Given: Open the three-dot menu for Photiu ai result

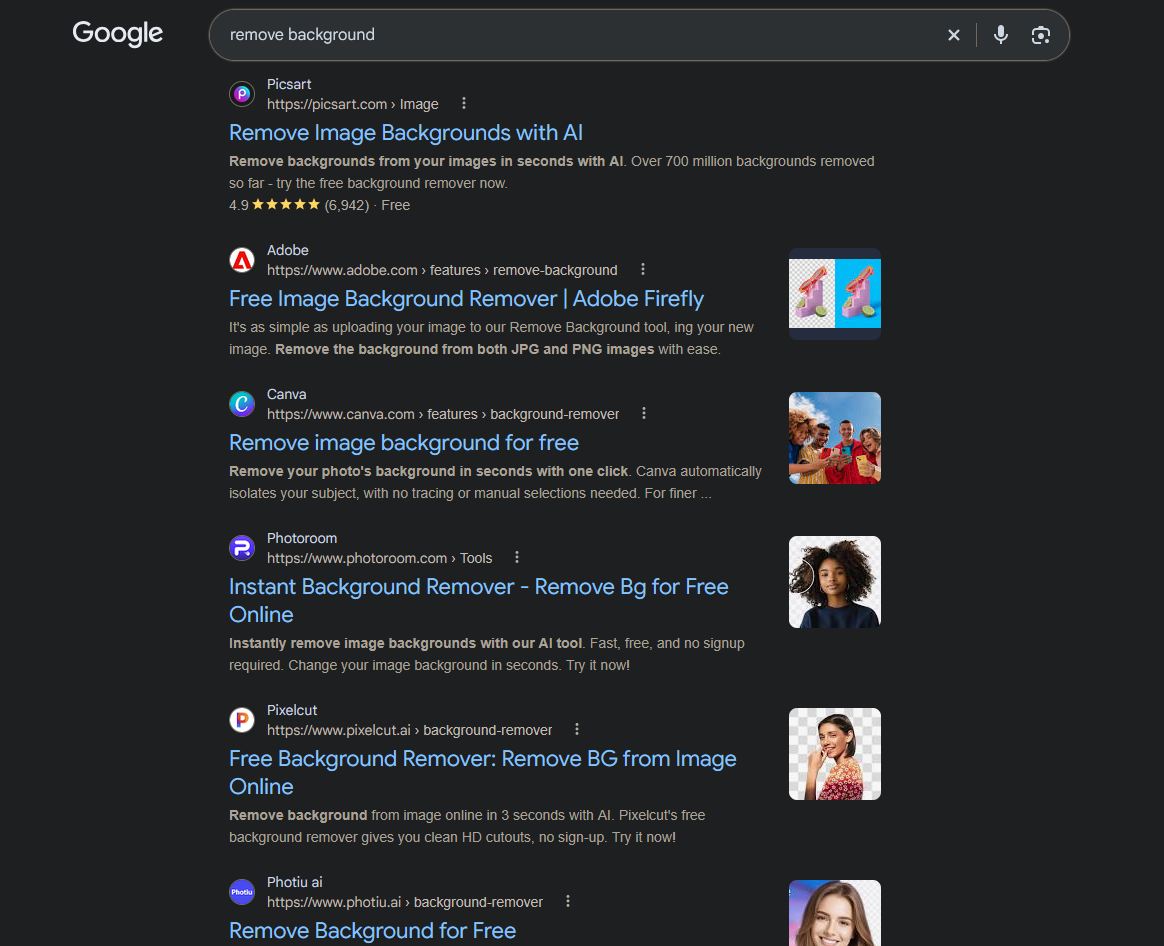Looking at the screenshot, I should (568, 901).
